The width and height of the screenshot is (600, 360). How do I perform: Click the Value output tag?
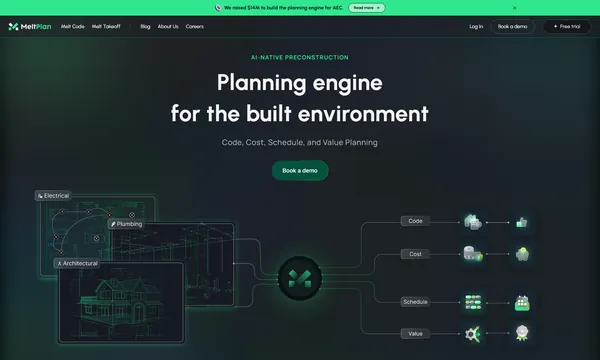coord(415,334)
